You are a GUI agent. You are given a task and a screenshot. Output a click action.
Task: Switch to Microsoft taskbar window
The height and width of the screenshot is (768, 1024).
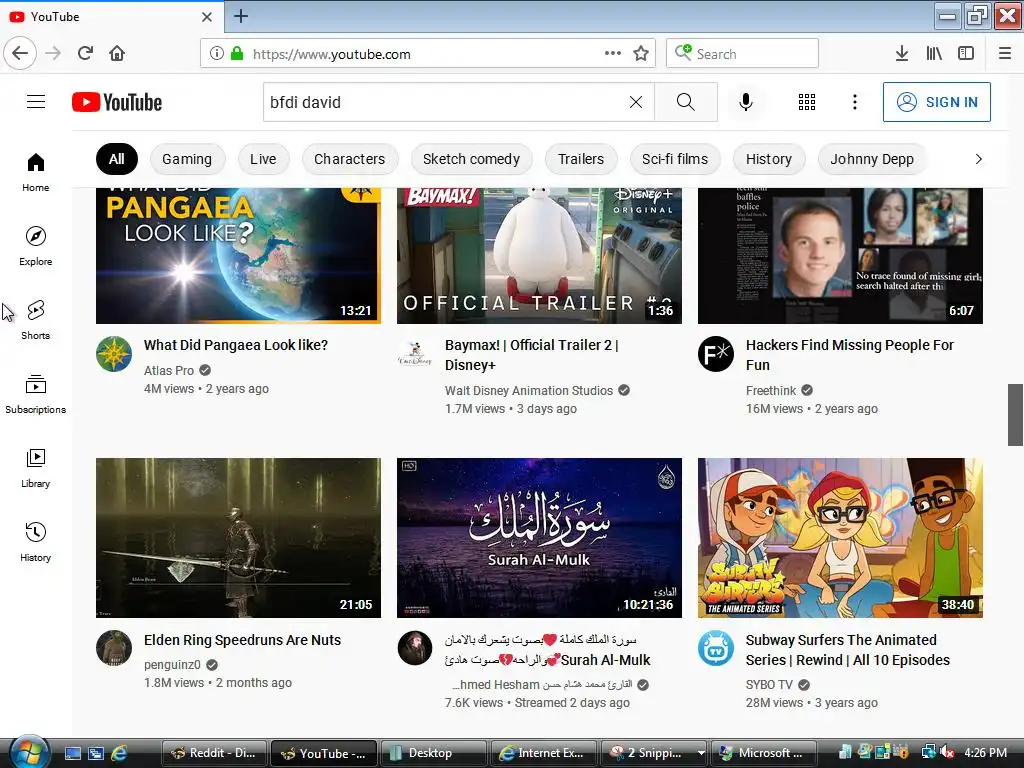point(763,753)
